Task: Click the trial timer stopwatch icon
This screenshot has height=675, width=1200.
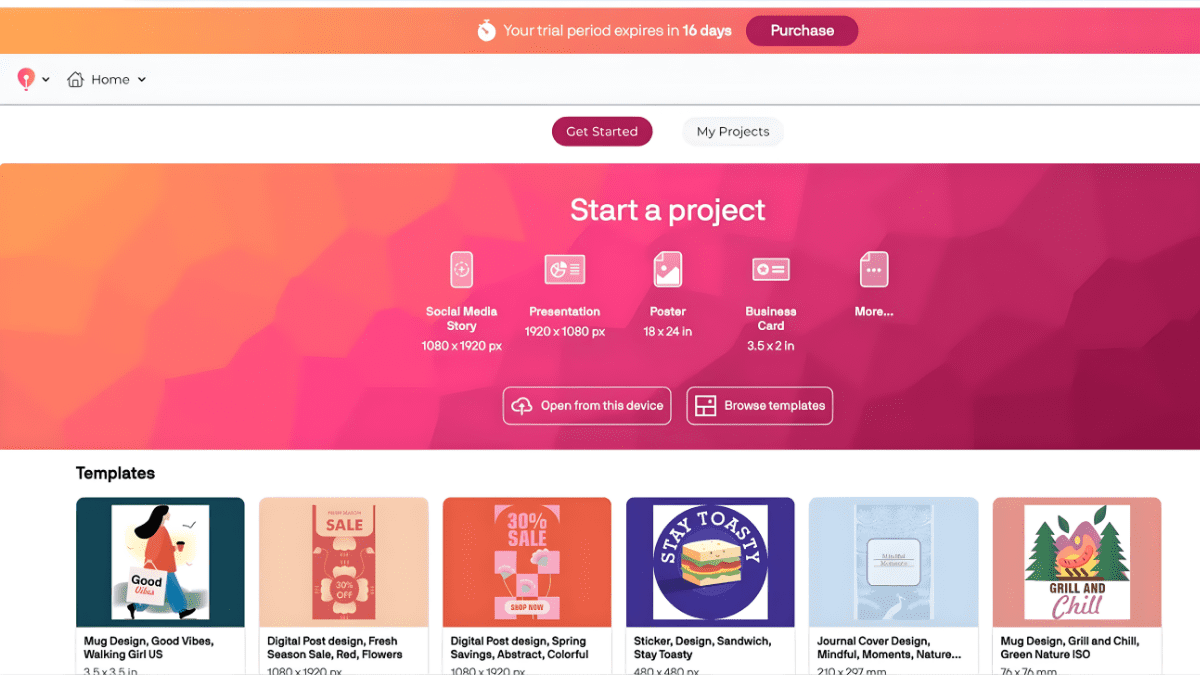Action: (x=486, y=31)
